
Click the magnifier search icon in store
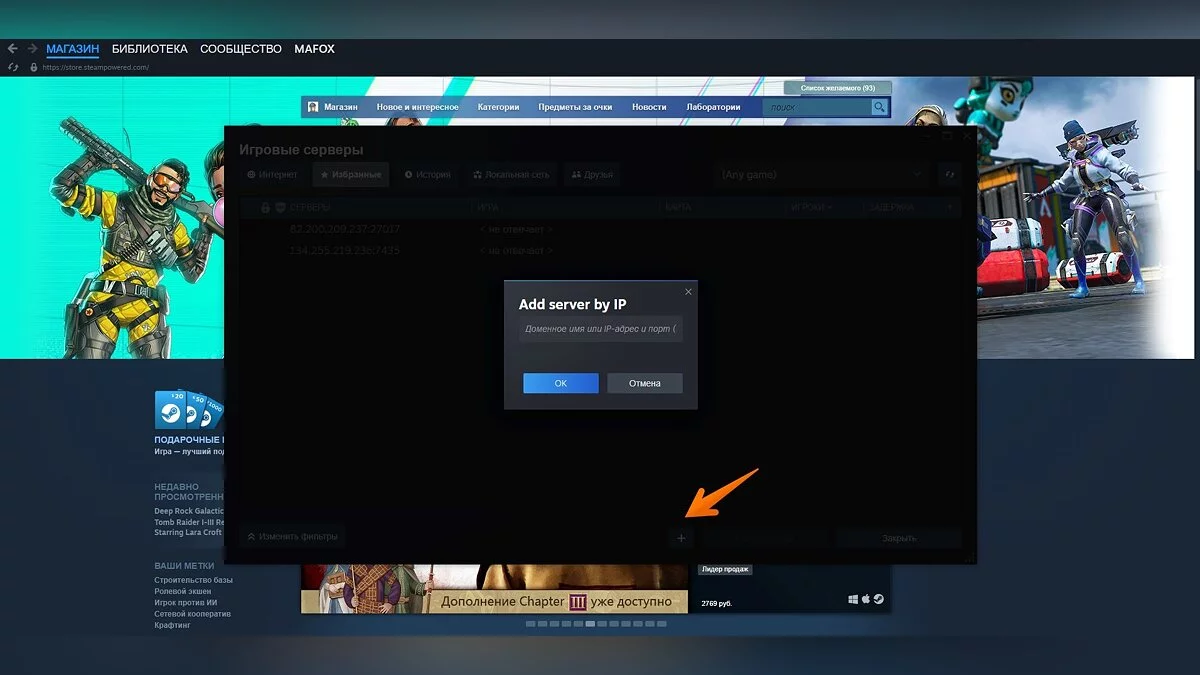point(879,107)
